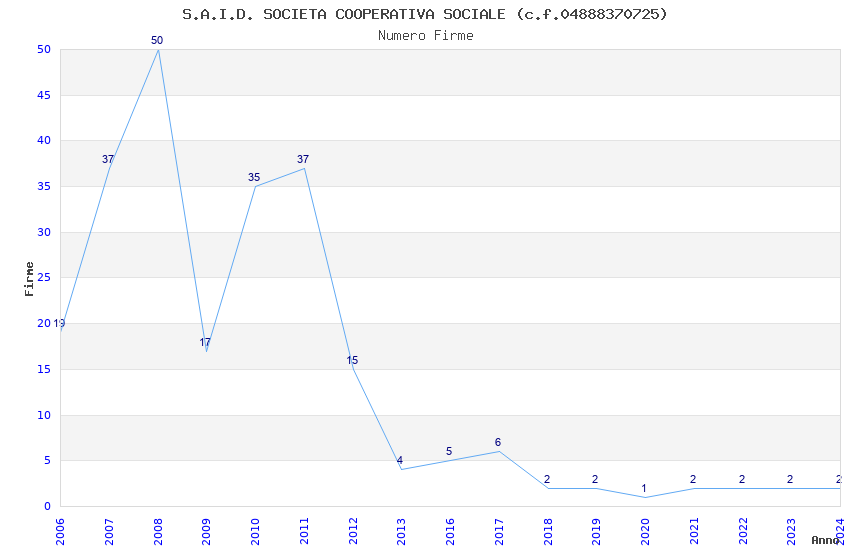Click data label 2 above year 2021
Viewport: 850px width, 550px height.
tap(693, 480)
